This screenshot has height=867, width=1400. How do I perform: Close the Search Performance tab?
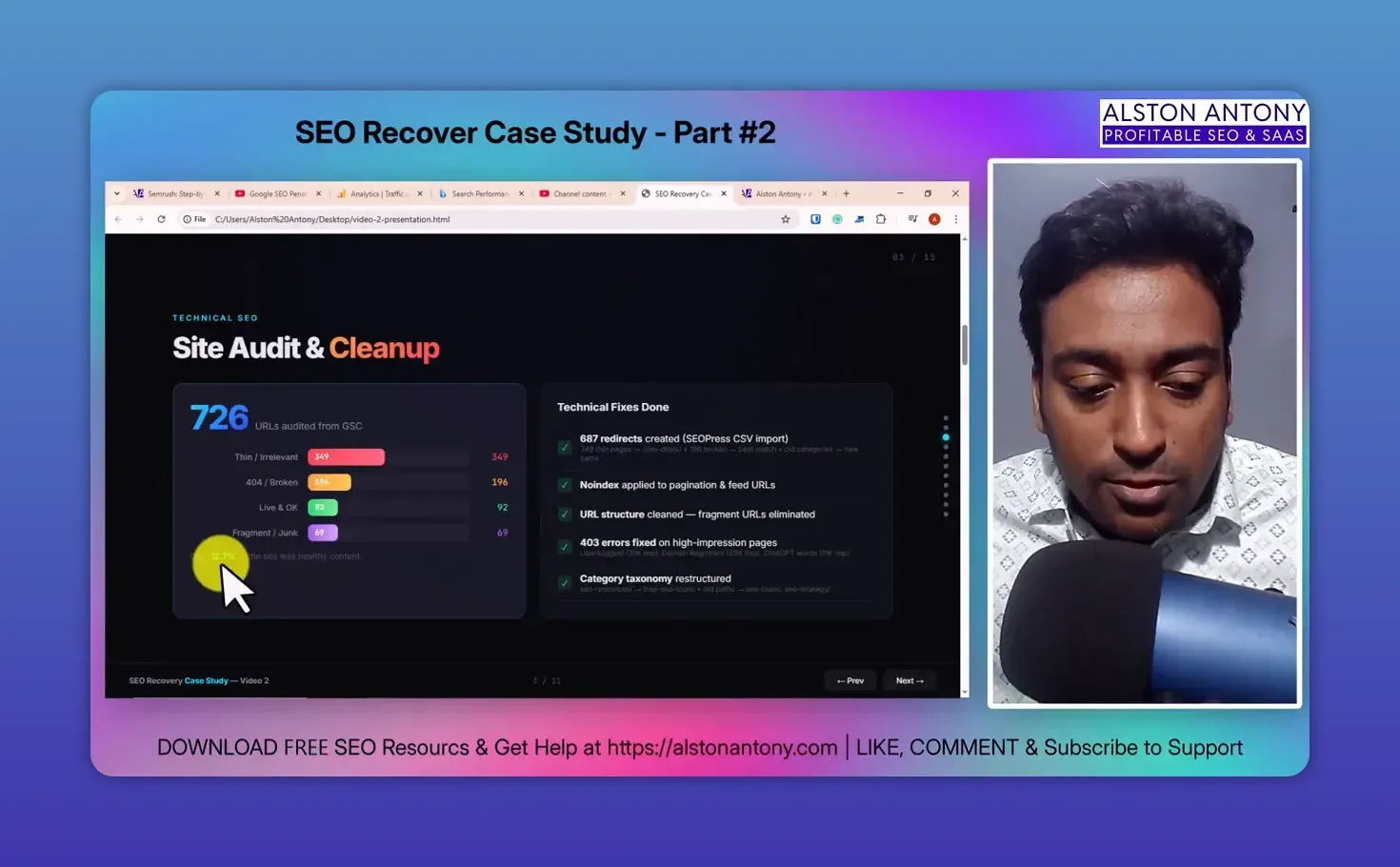pos(521,193)
